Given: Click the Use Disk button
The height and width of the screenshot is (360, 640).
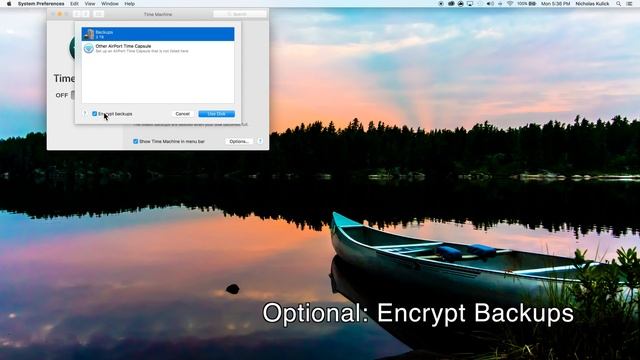Looking at the screenshot, I should [216, 114].
